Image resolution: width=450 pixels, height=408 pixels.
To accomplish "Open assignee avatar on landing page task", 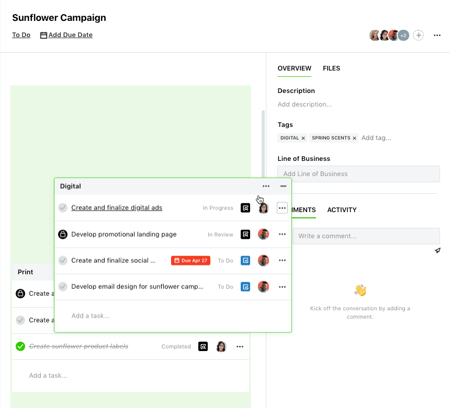I will click(263, 234).
